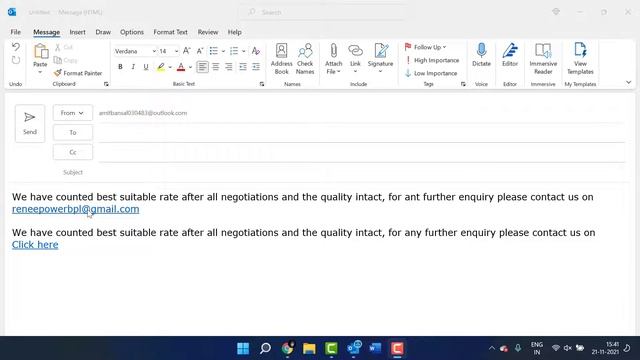Screen dimensions: 640x360
Task: Clear all formatting
Action: pos(256,51)
